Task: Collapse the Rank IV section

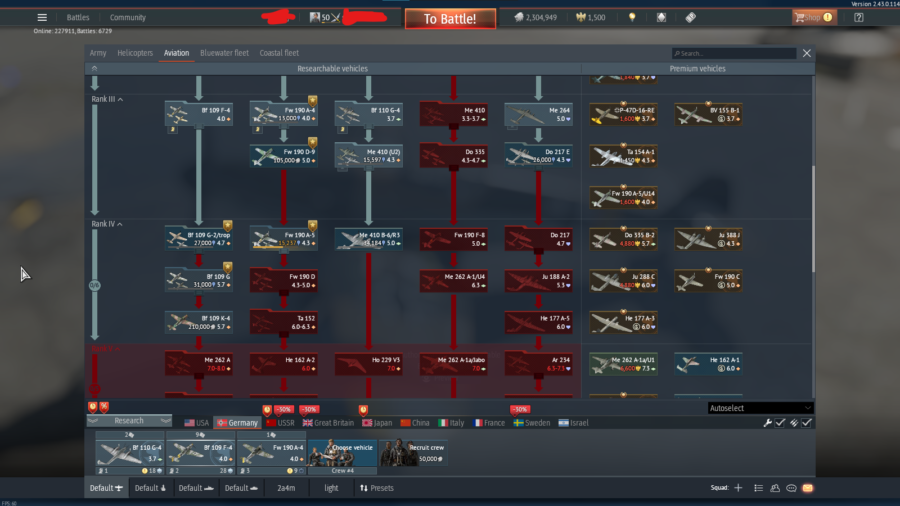Action: pyautogui.click(x=121, y=224)
